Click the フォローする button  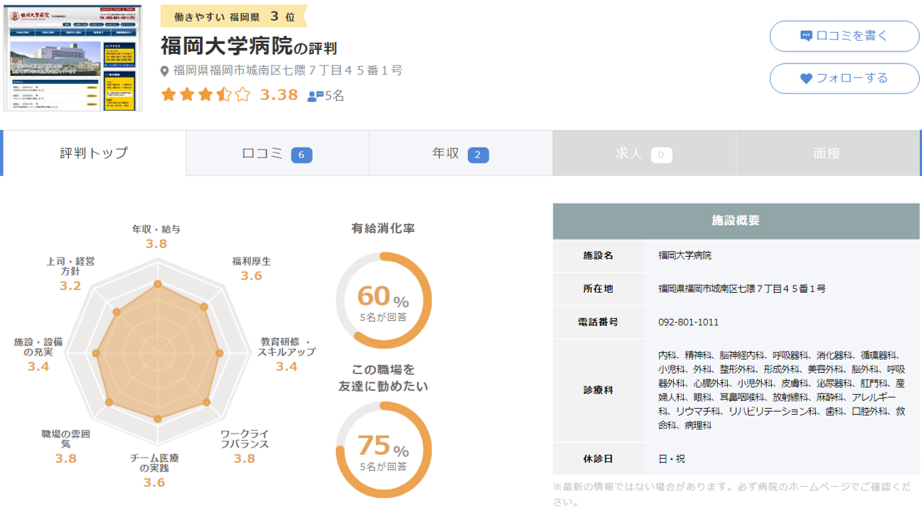click(x=844, y=78)
